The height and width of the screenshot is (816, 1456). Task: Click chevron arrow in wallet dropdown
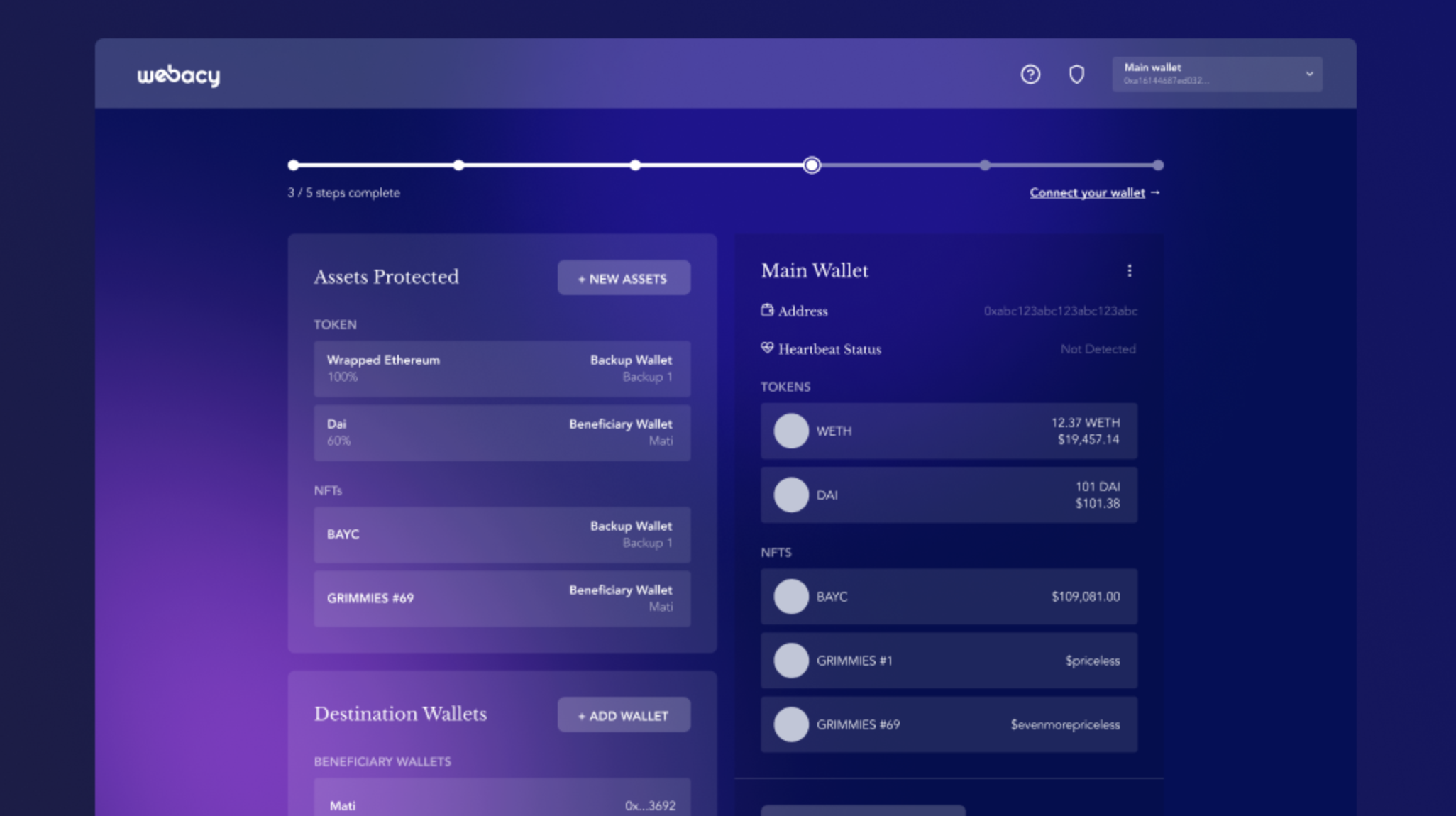tap(1309, 74)
